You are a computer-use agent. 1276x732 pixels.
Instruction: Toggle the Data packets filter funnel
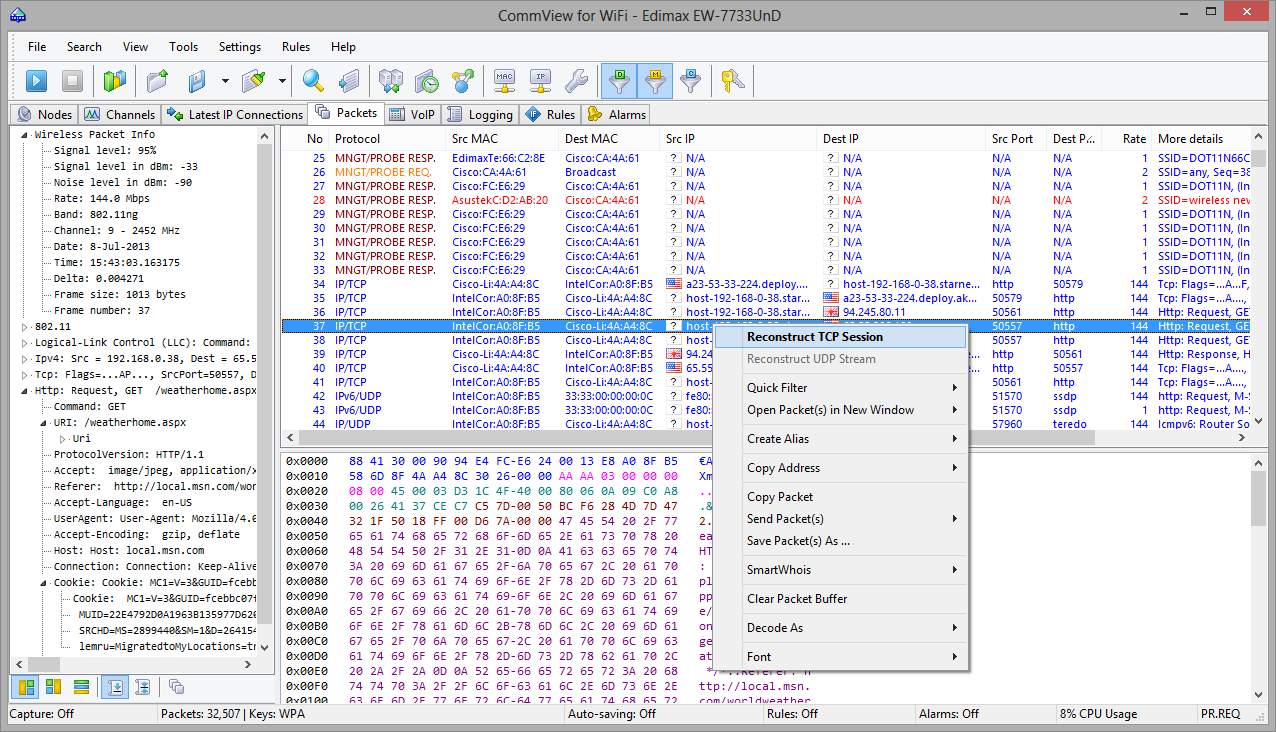619,81
